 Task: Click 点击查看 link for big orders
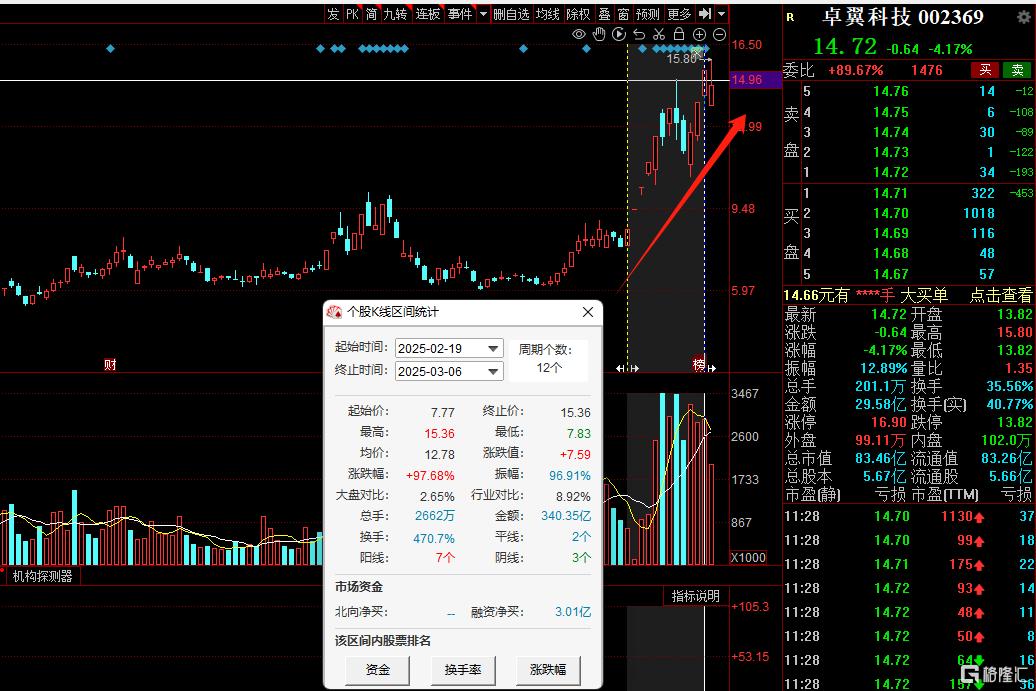[x=1000, y=295]
